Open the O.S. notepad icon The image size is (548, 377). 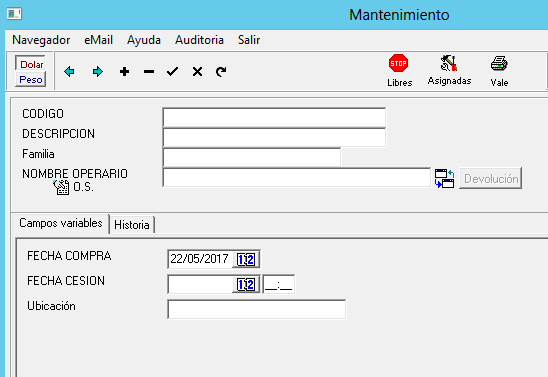click(x=62, y=187)
